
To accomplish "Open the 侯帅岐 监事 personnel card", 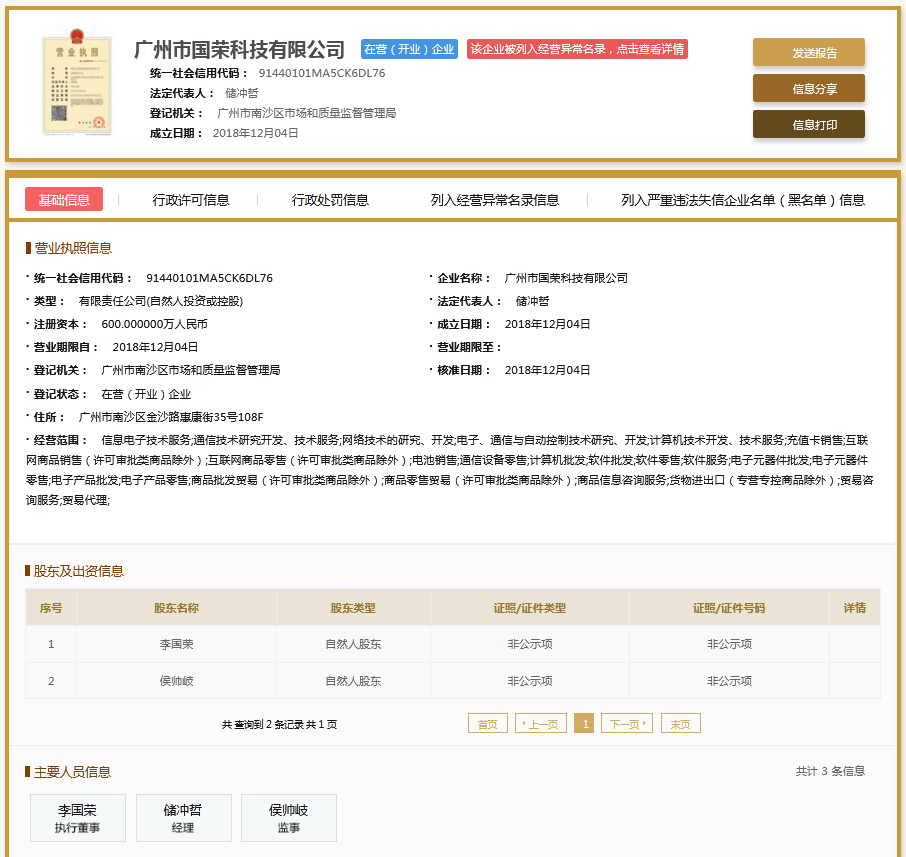I will click(289, 818).
